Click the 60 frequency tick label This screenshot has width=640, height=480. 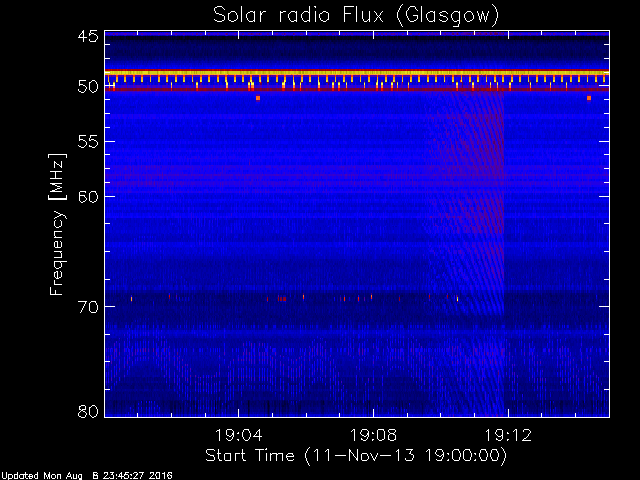88,197
